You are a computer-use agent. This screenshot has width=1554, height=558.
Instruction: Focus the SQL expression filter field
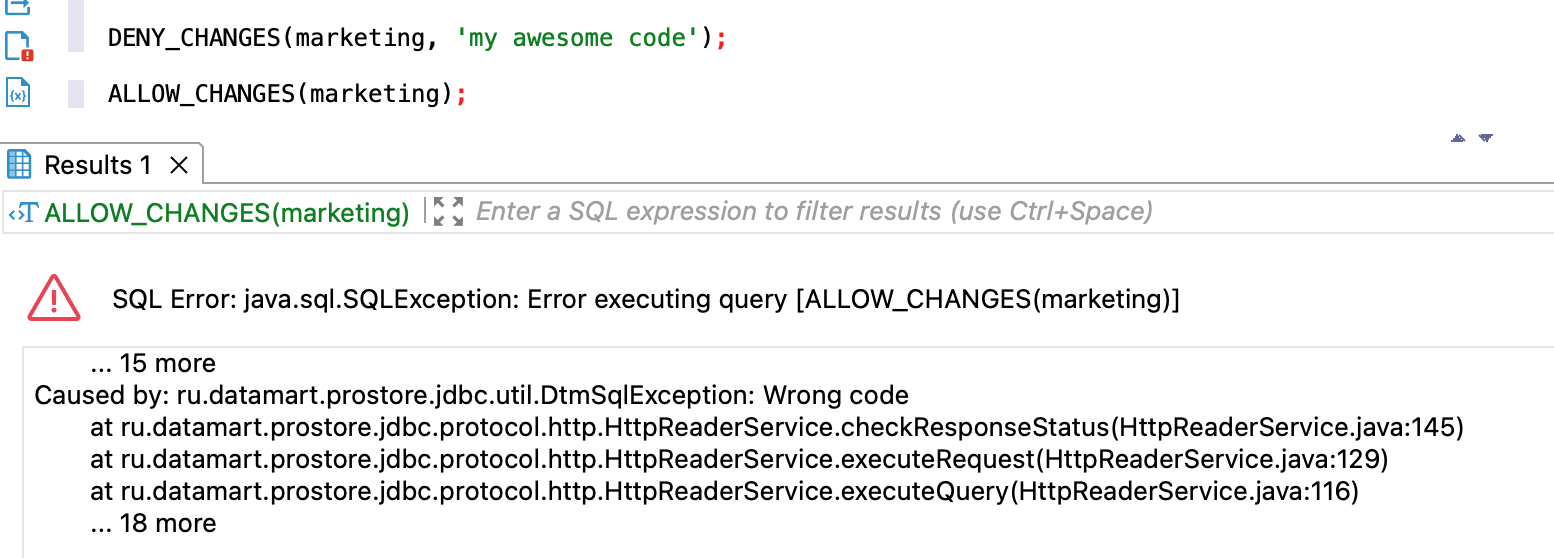point(813,212)
